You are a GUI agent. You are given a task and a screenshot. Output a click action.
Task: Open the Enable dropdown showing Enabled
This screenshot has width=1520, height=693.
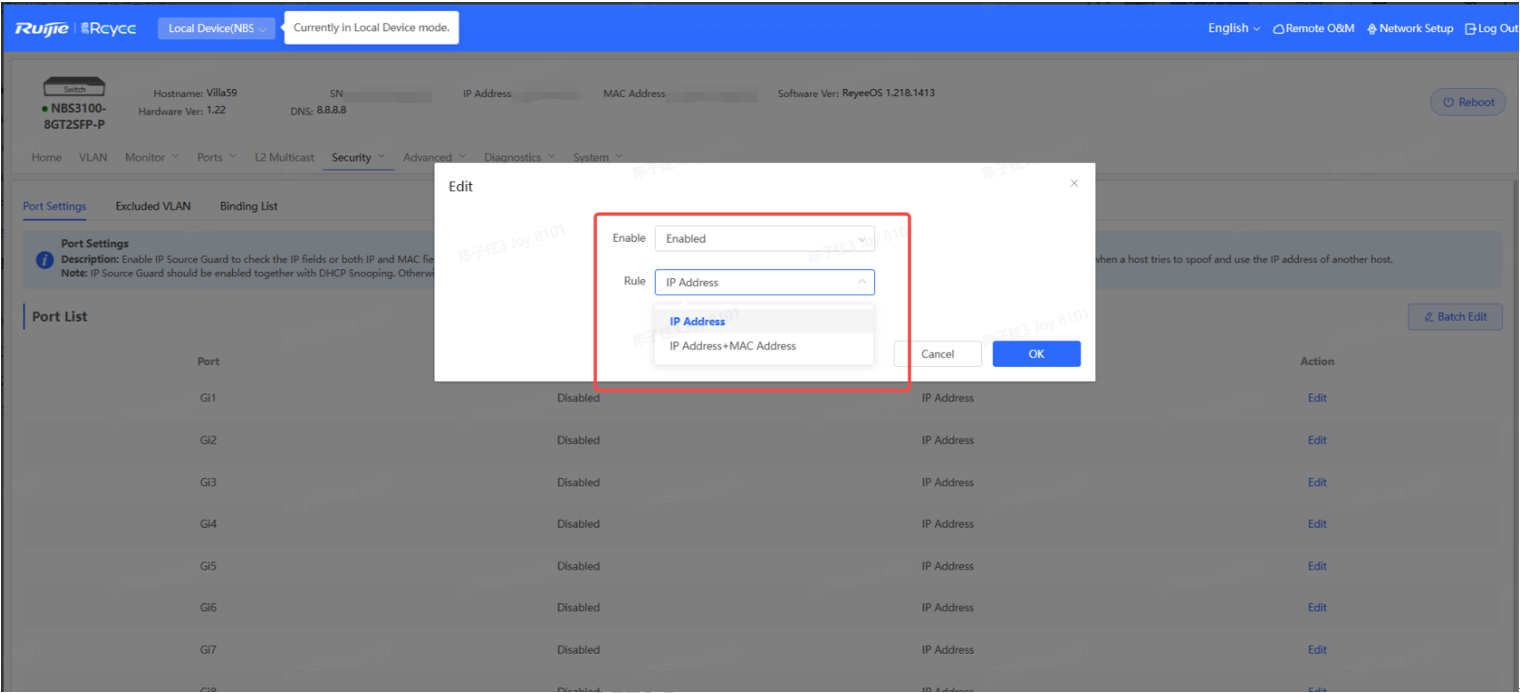tap(765, 239)
